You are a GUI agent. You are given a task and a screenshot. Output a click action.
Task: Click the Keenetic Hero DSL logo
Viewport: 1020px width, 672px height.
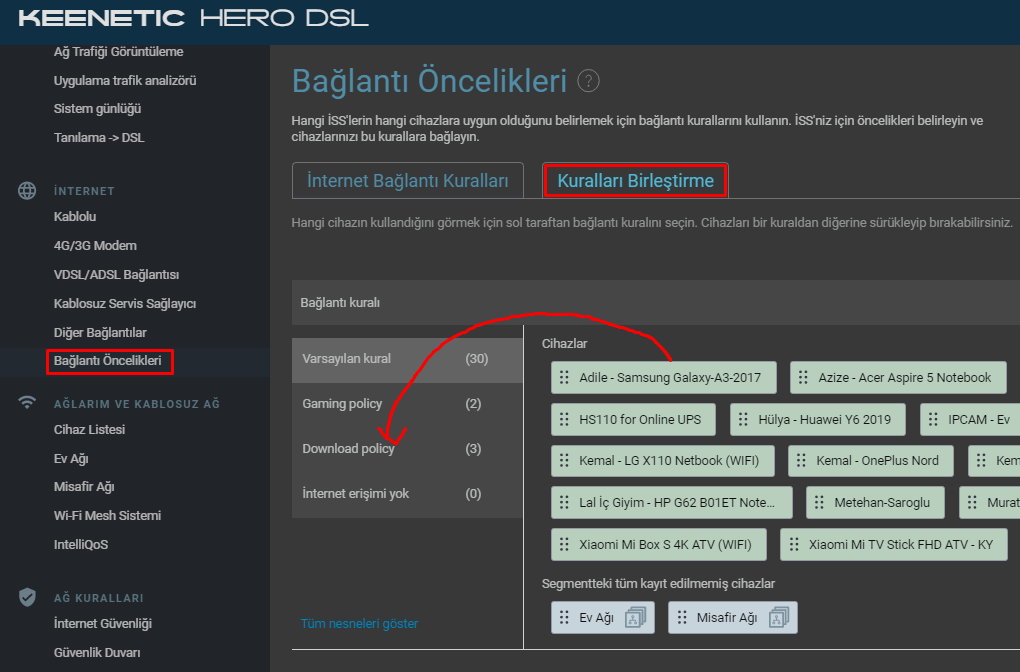click(193, 18)
